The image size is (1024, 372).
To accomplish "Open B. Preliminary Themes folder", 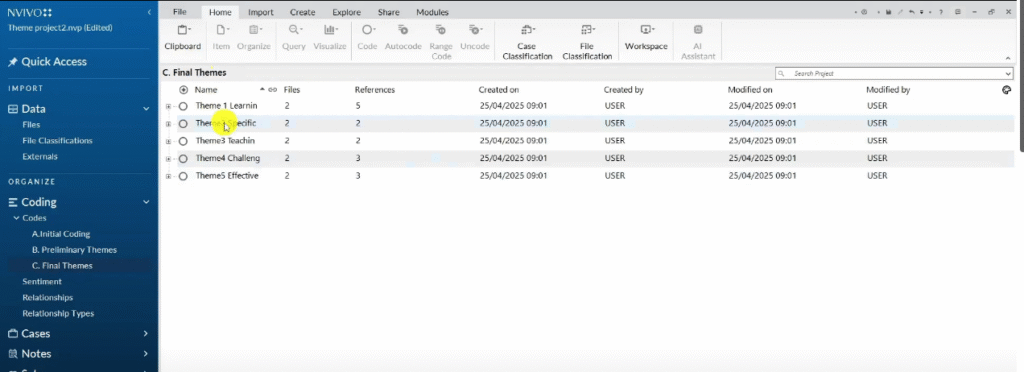I will click(74, 250).
